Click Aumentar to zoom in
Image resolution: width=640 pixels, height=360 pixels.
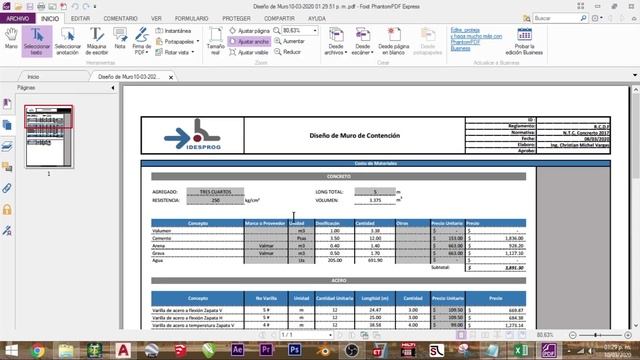click(x=289, y=41)
